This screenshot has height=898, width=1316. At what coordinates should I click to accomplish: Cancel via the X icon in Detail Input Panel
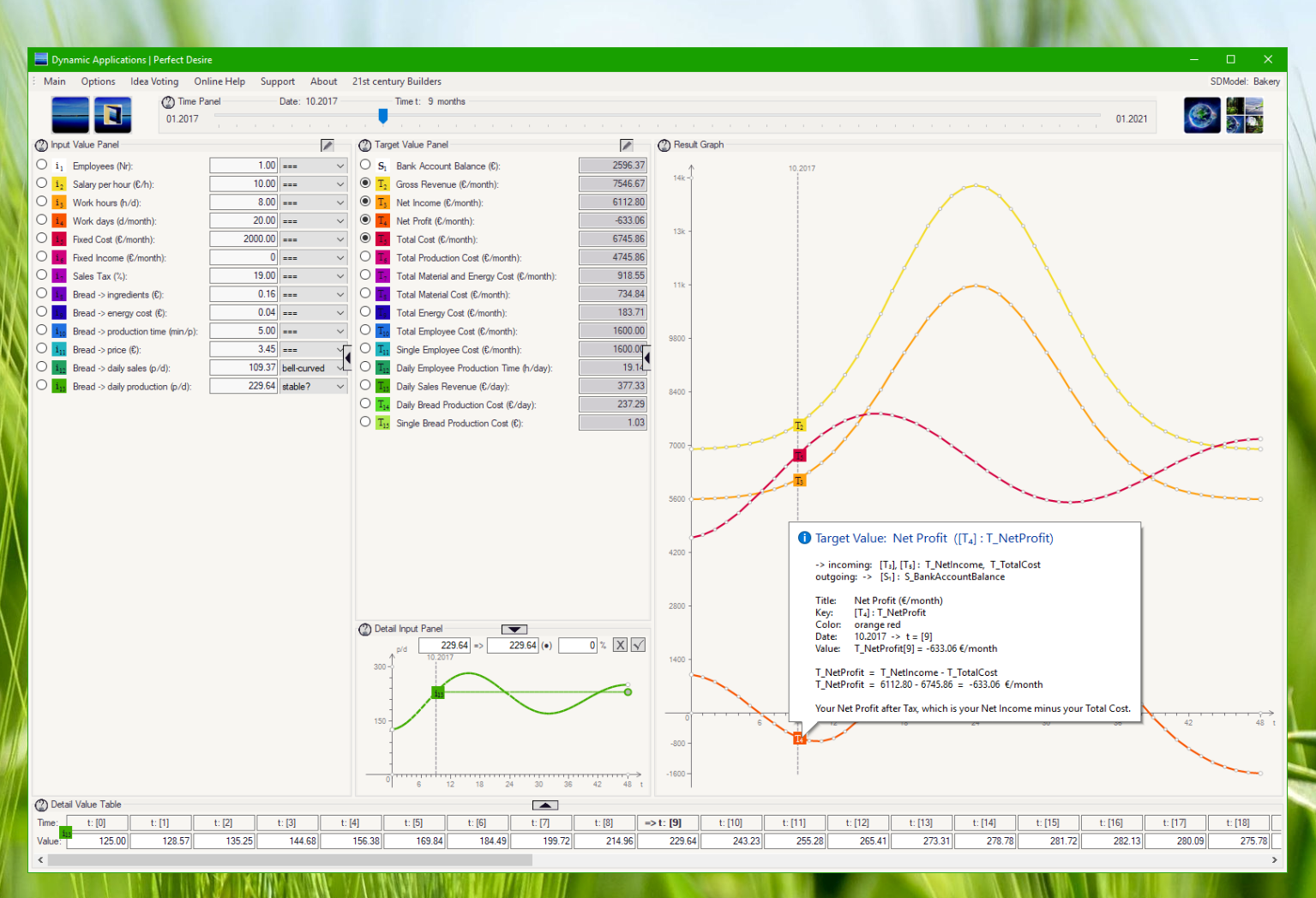point(620,644)
